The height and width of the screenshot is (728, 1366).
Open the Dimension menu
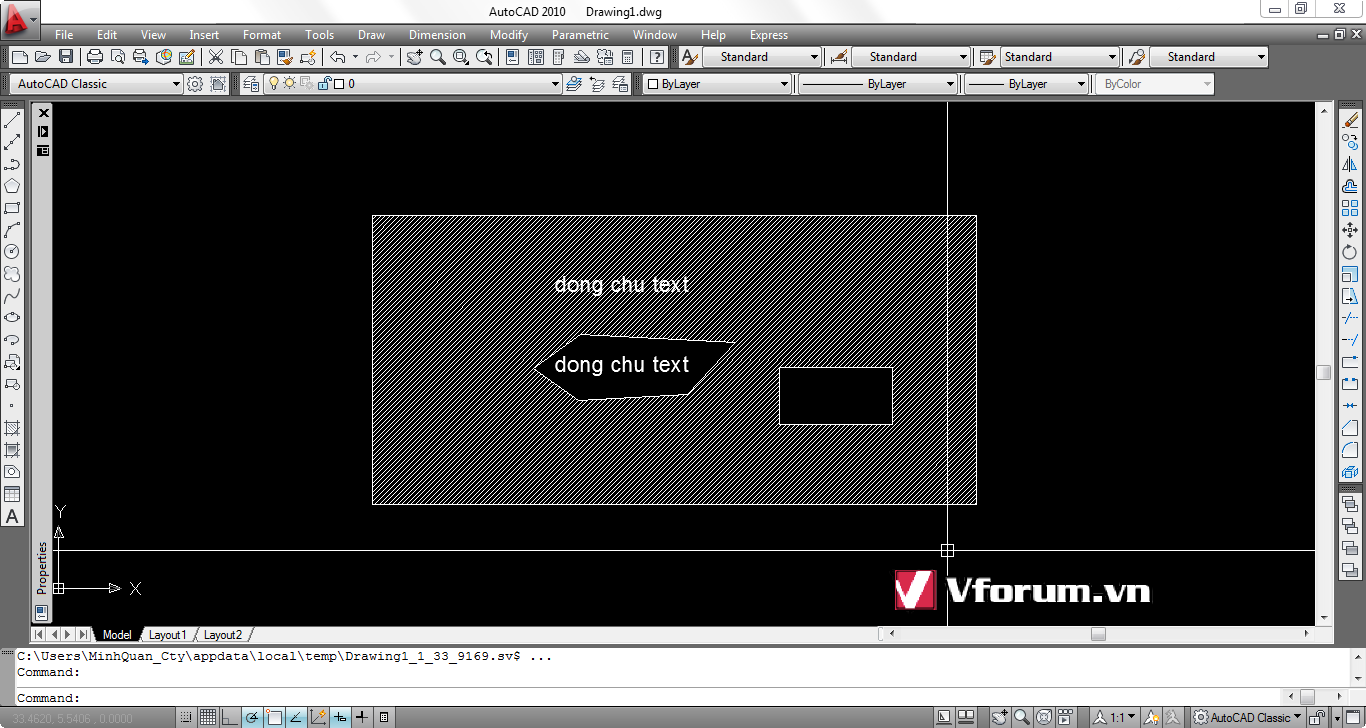pos(437,35)
